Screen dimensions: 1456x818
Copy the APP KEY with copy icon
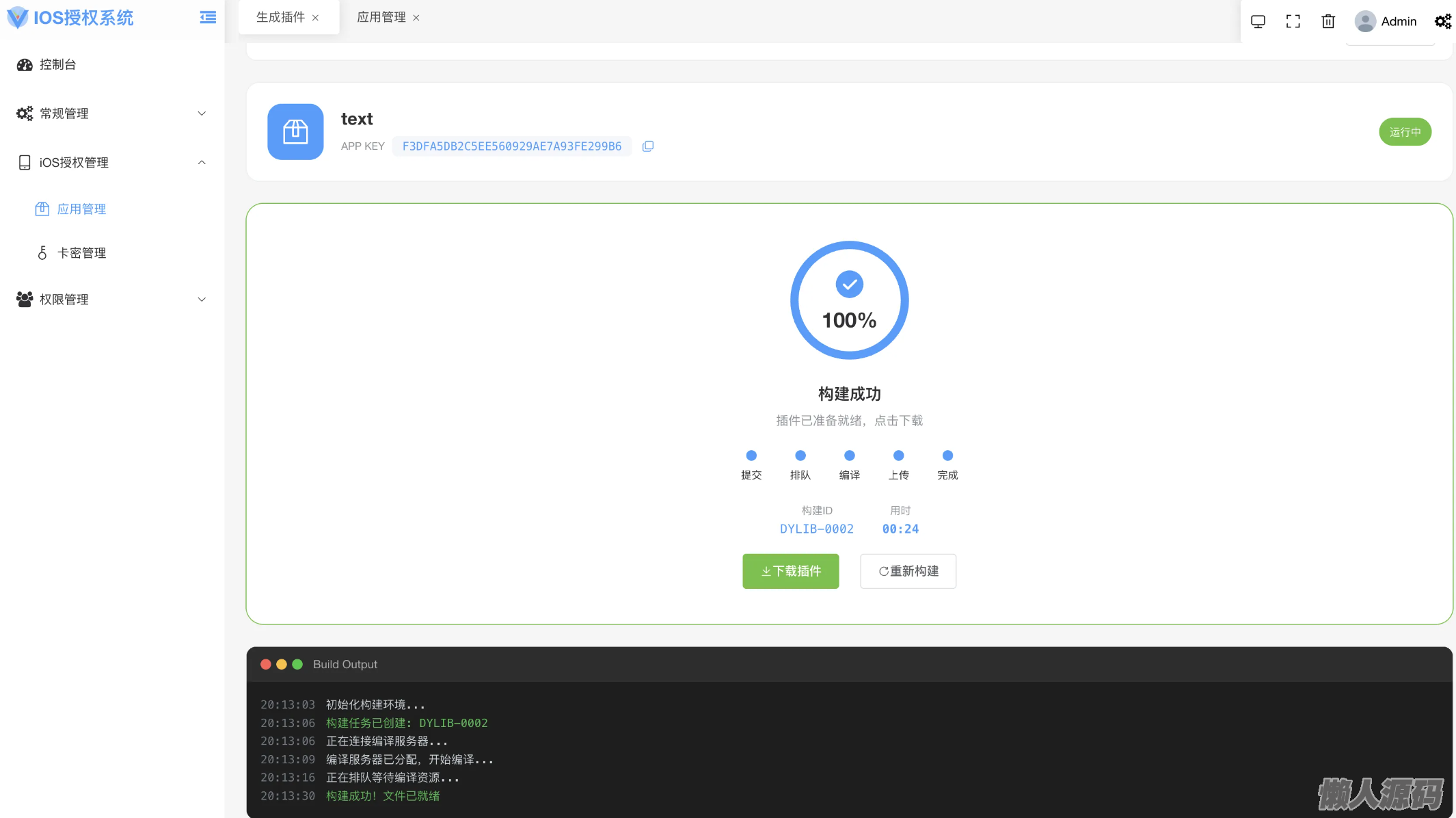tap(648, 146)
